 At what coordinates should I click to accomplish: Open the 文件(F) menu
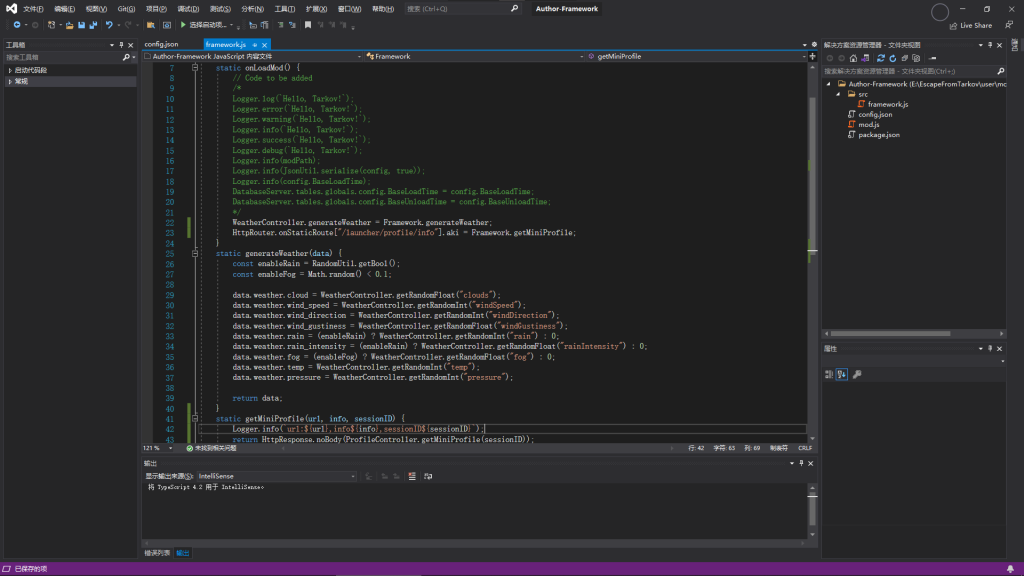[x=33, y=9]
